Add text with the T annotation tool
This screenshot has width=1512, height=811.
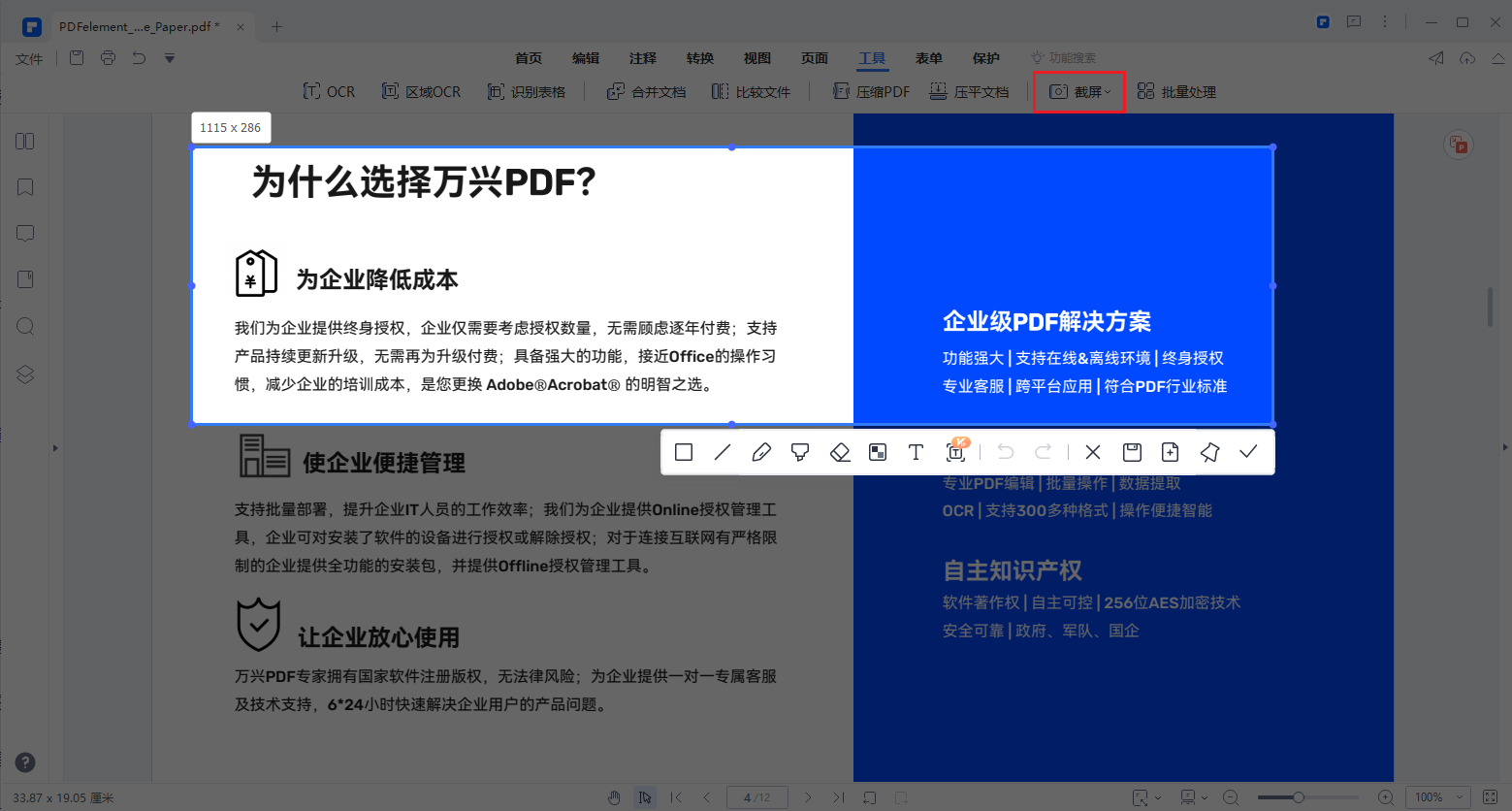coord(916,451)
